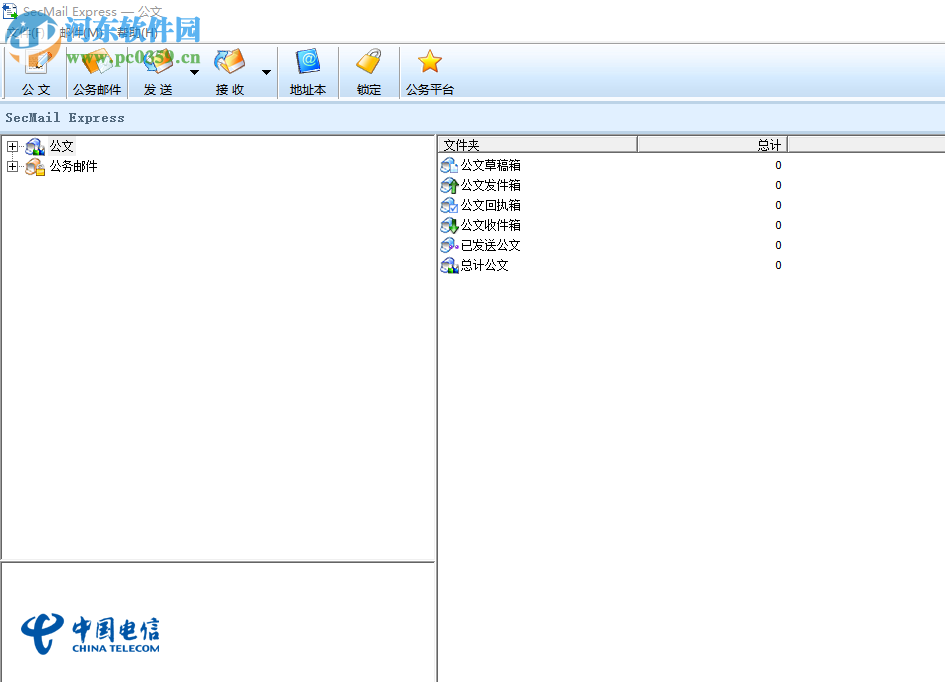Click the 总计公文 folder icon
Image resolution: width=945 pixels, height=682 pixels.
[x=449, y=265]
